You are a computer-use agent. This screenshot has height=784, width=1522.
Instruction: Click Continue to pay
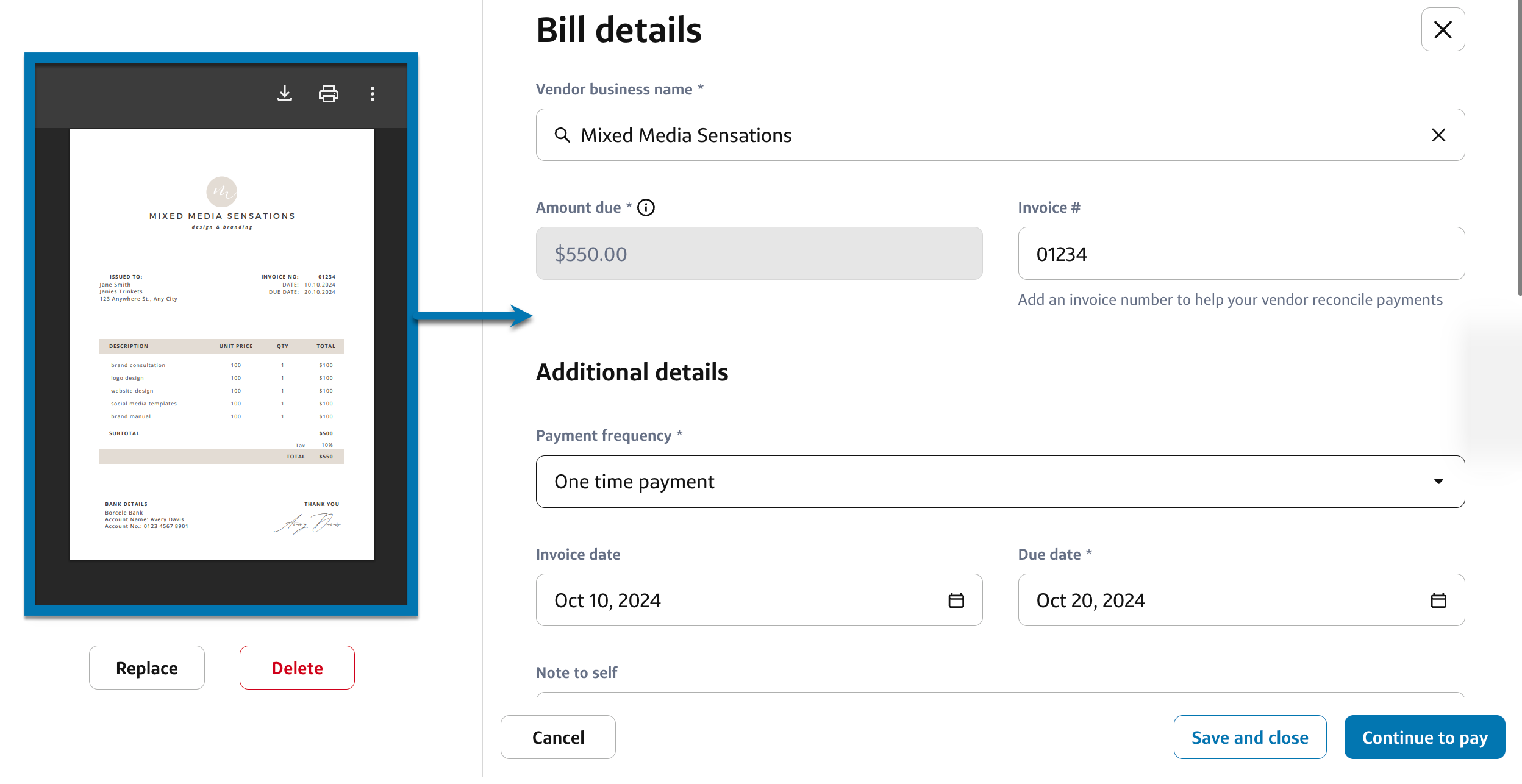coord(1424,738)
